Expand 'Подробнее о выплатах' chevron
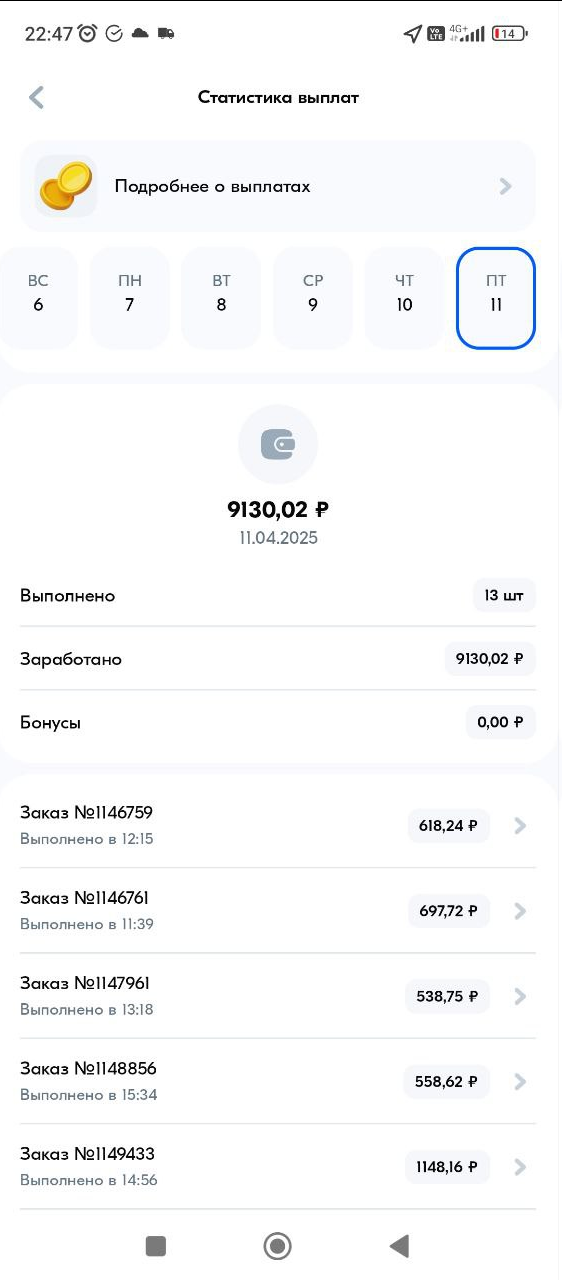This screenshot has width=562, height=1280. [x=506, y=186]
